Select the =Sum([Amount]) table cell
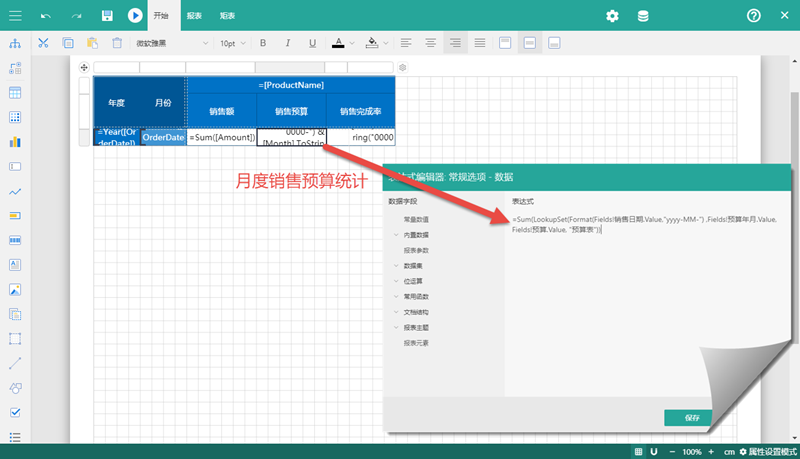 pos(221,137)
